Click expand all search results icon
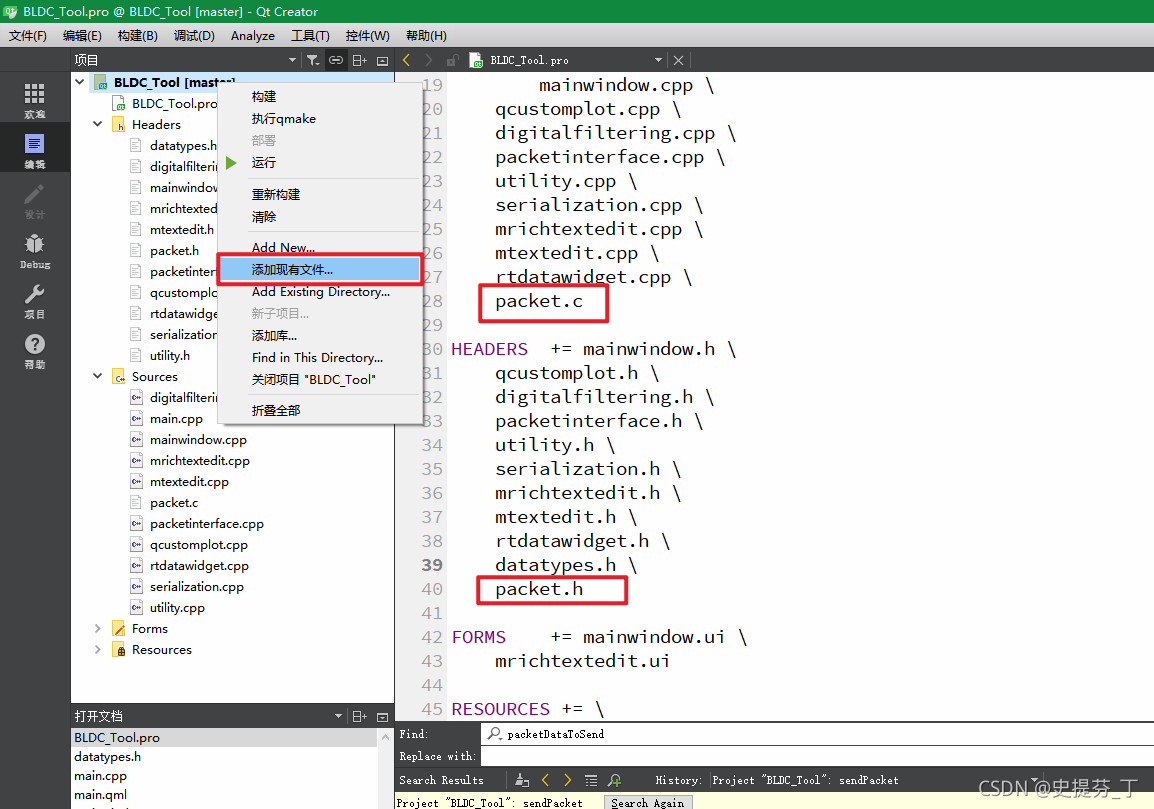This screenshot has height=809, width=1154. [x=591, y=780]
